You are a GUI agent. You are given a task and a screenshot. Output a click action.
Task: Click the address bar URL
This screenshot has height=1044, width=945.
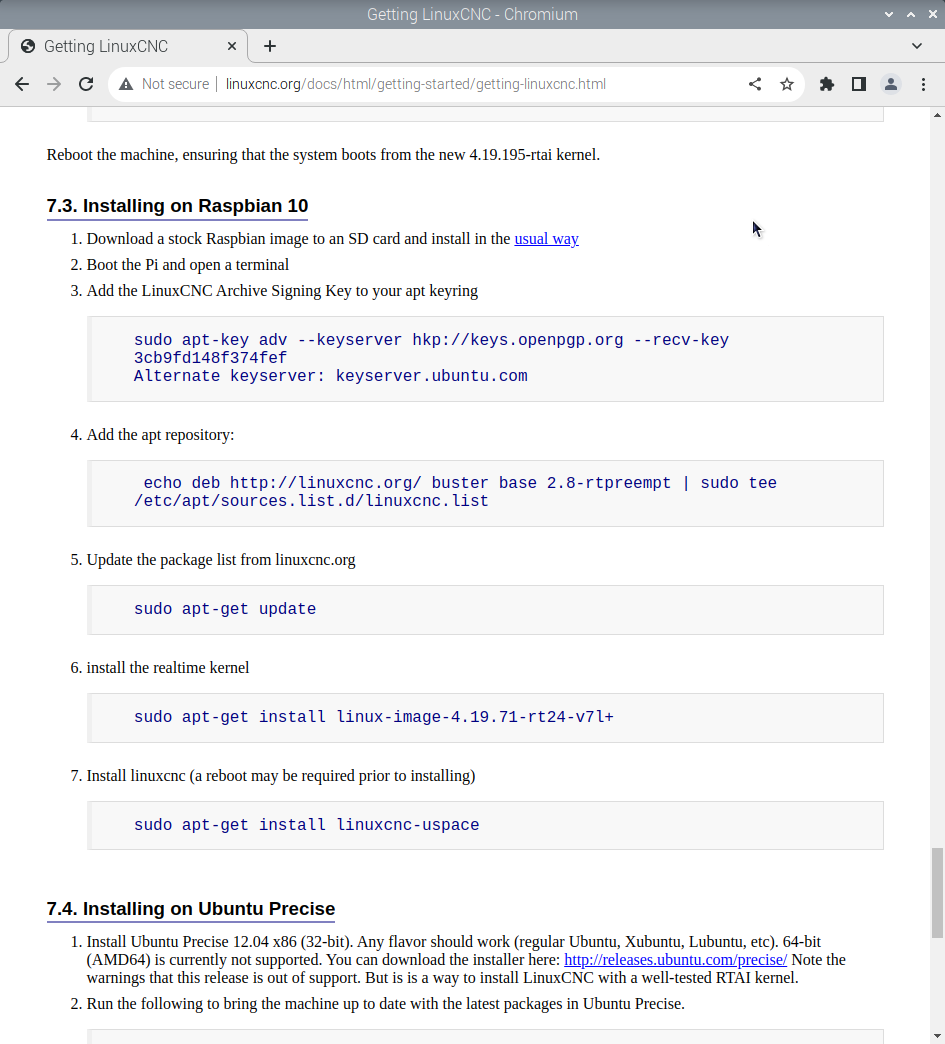point(416,84)
